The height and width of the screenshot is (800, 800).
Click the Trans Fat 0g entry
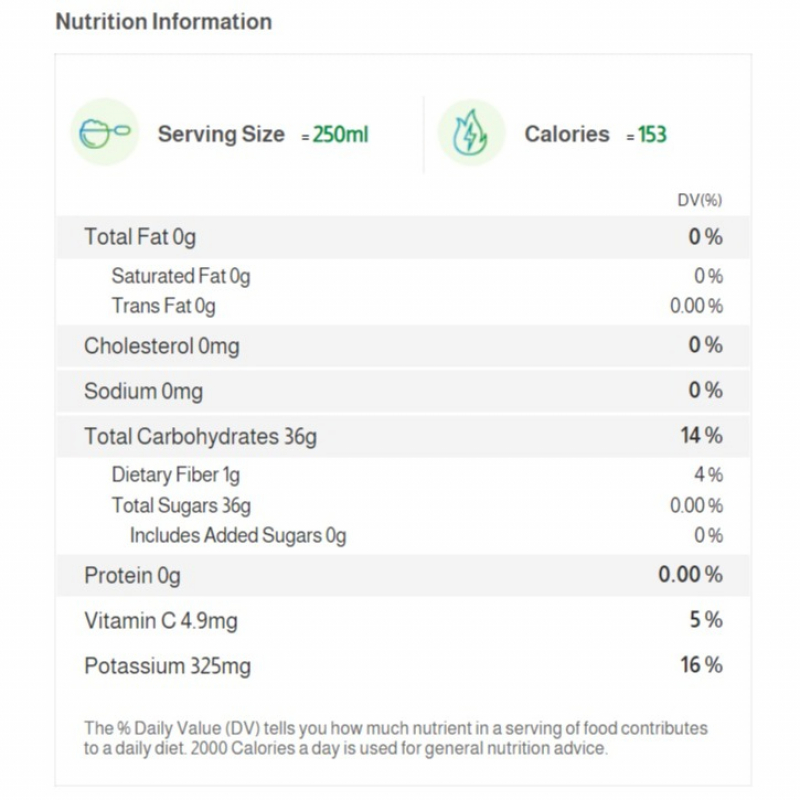coord(163,306)
